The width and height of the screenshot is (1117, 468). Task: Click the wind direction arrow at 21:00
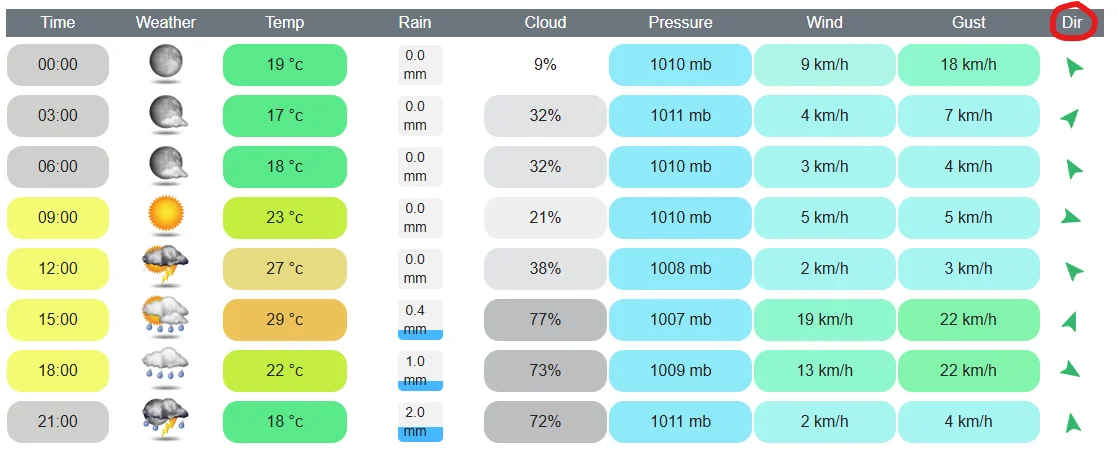(1072, 422)
